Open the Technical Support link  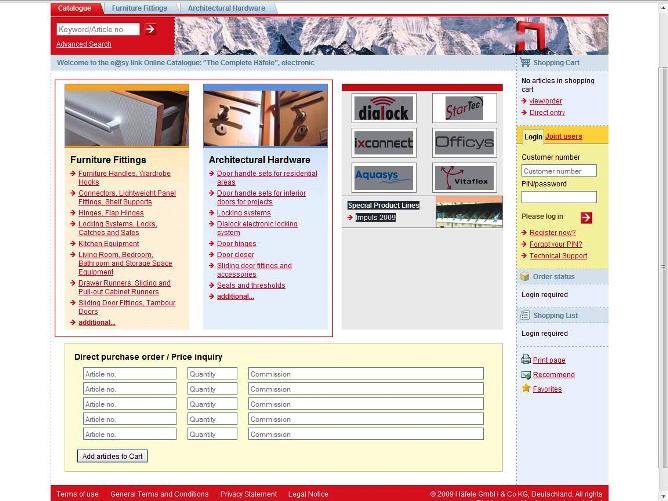(x=558, y=255)
